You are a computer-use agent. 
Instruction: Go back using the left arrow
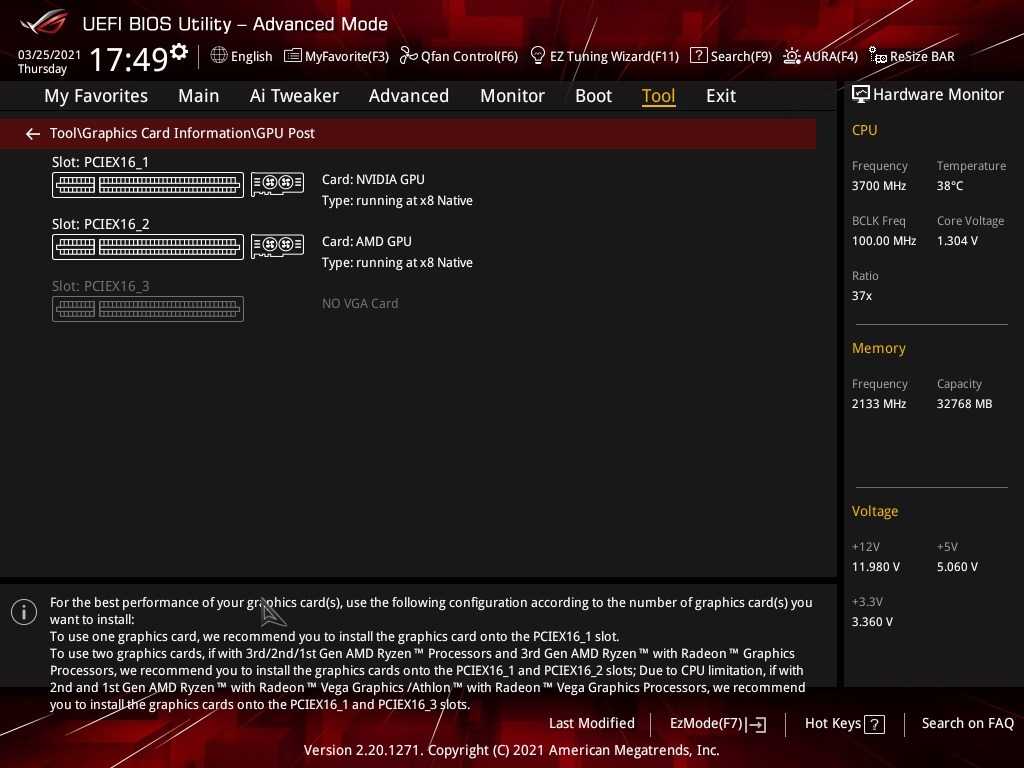pyautogui.click(x=33, y=134)
